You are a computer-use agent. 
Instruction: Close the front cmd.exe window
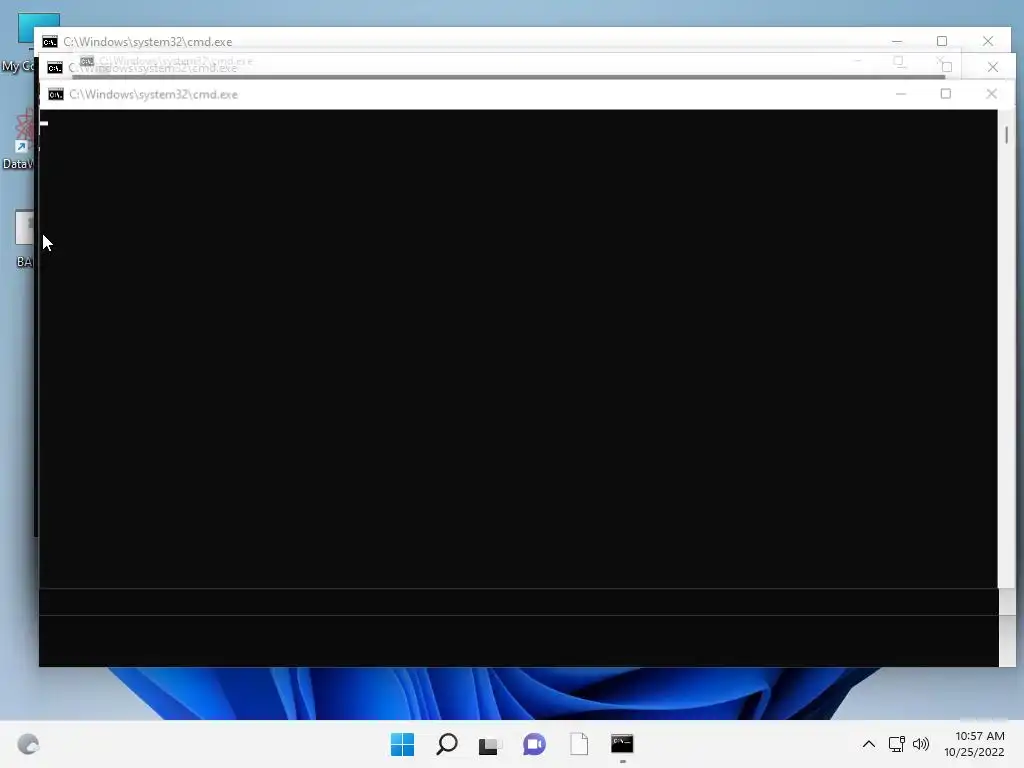tap(991, 94)
